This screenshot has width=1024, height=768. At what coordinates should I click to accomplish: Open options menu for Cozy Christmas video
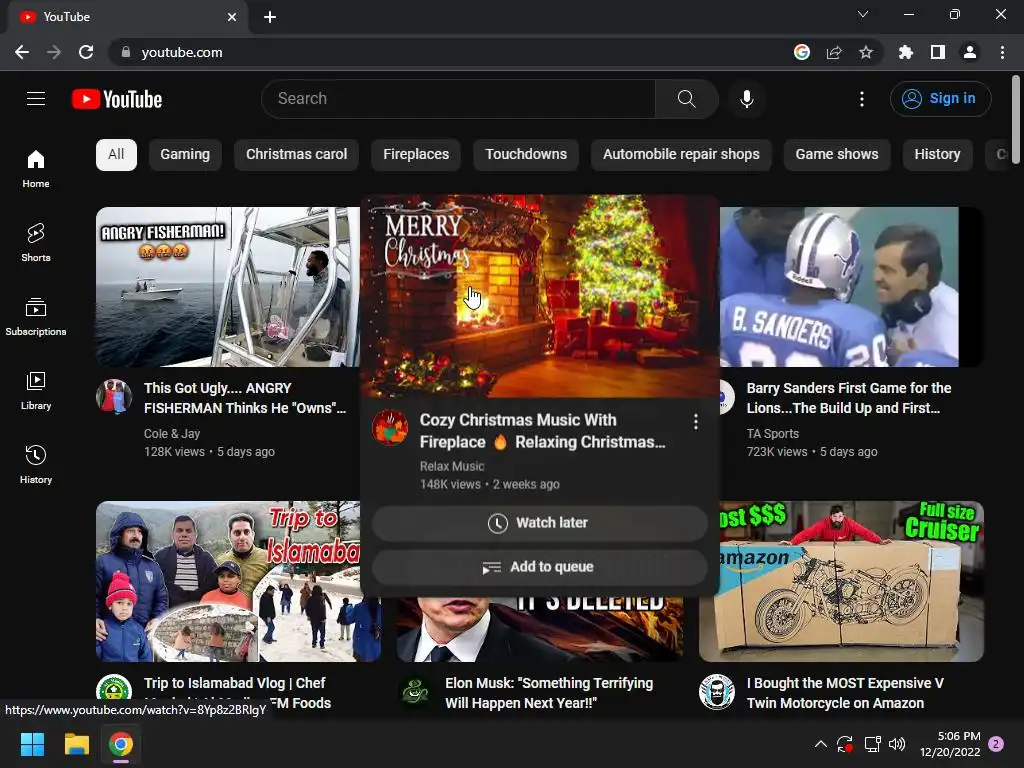(696, 422)
